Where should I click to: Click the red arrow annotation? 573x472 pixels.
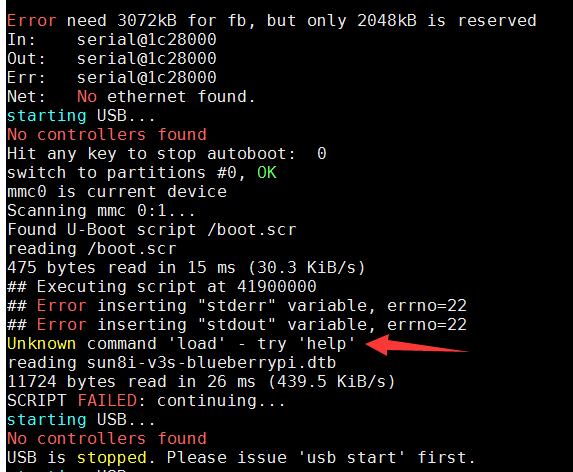(x=417, y=345)
